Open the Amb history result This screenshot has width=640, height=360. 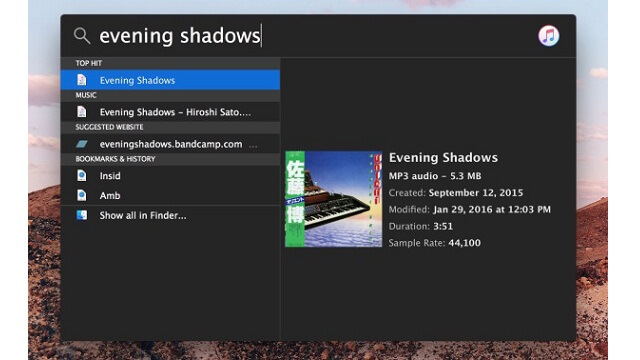[170, 196]
